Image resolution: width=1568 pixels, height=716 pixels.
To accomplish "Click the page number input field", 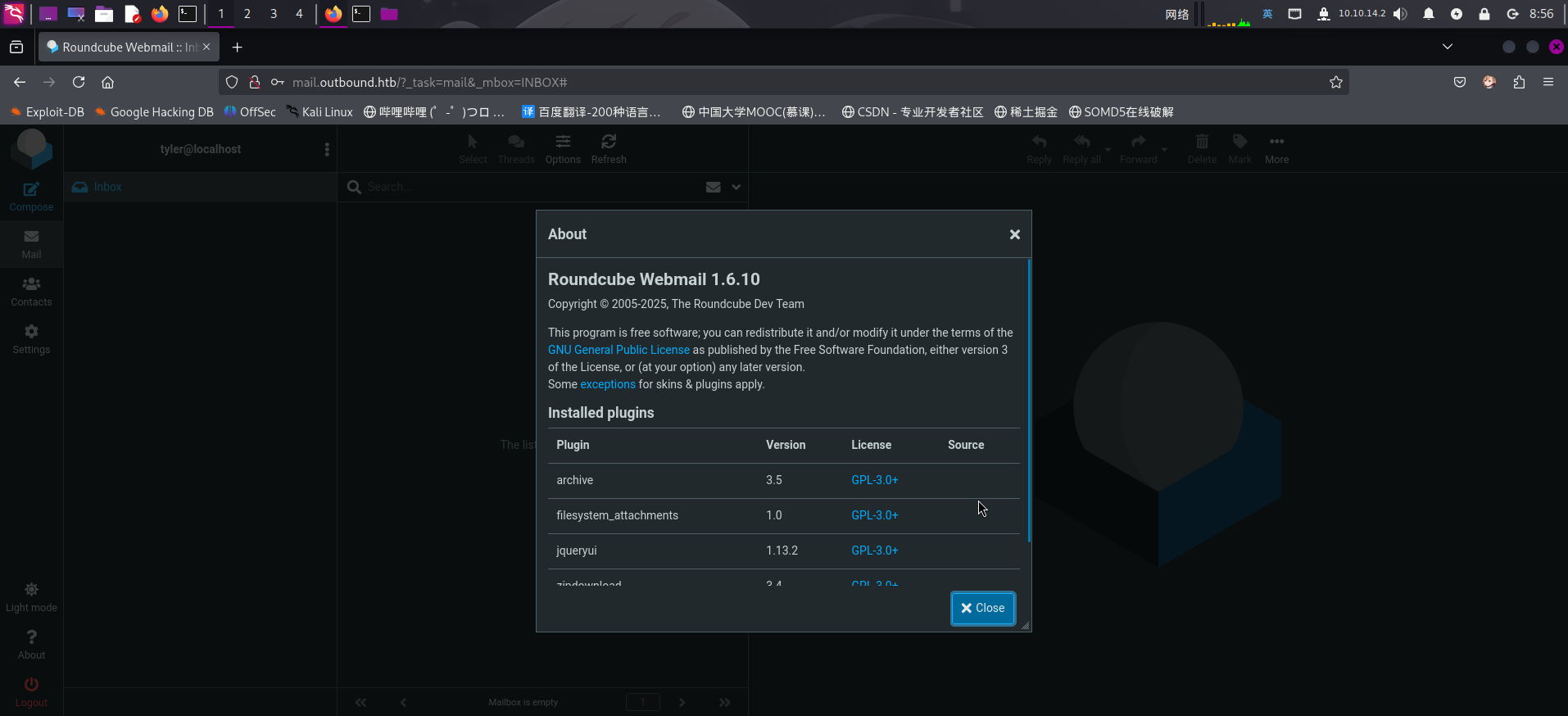I will click(x=643, y=702).
